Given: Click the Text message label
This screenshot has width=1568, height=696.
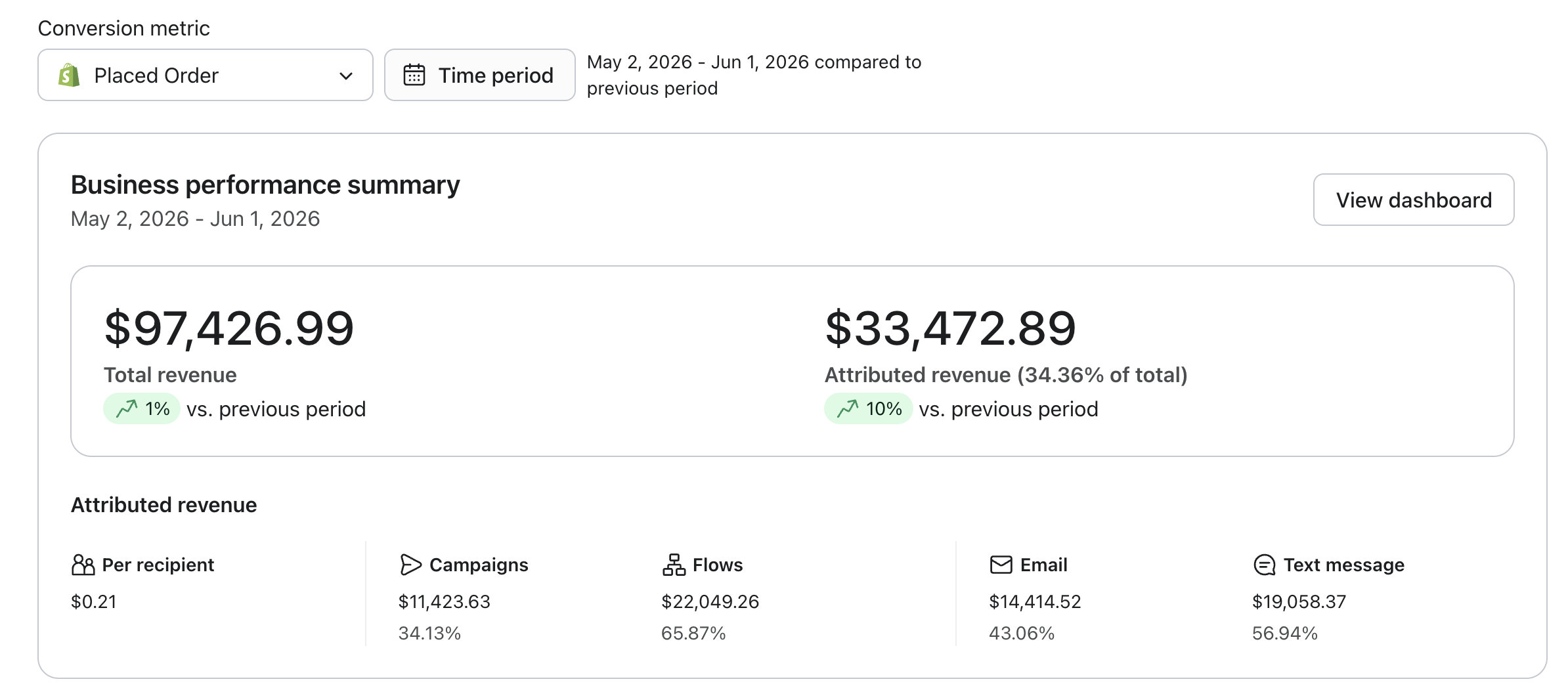Looking at the screenshot, I should click(1344, 565).
